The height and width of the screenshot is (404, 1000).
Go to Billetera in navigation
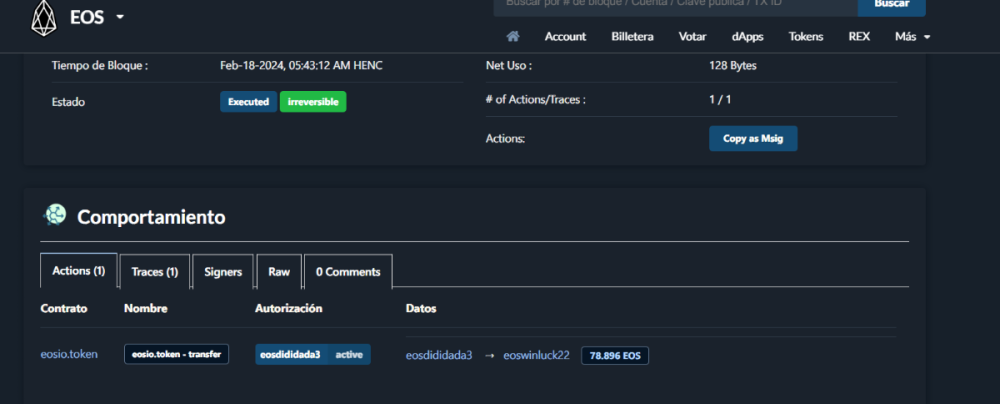click(x=632, y=37)
